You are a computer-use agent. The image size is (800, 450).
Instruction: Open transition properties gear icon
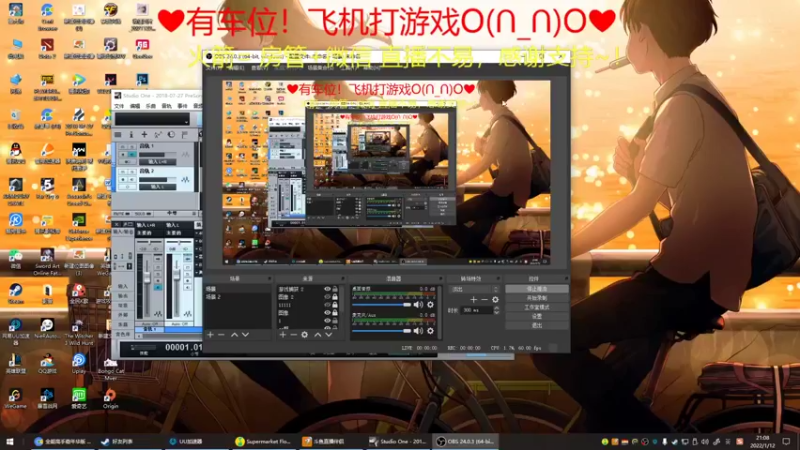coord(495,299)
